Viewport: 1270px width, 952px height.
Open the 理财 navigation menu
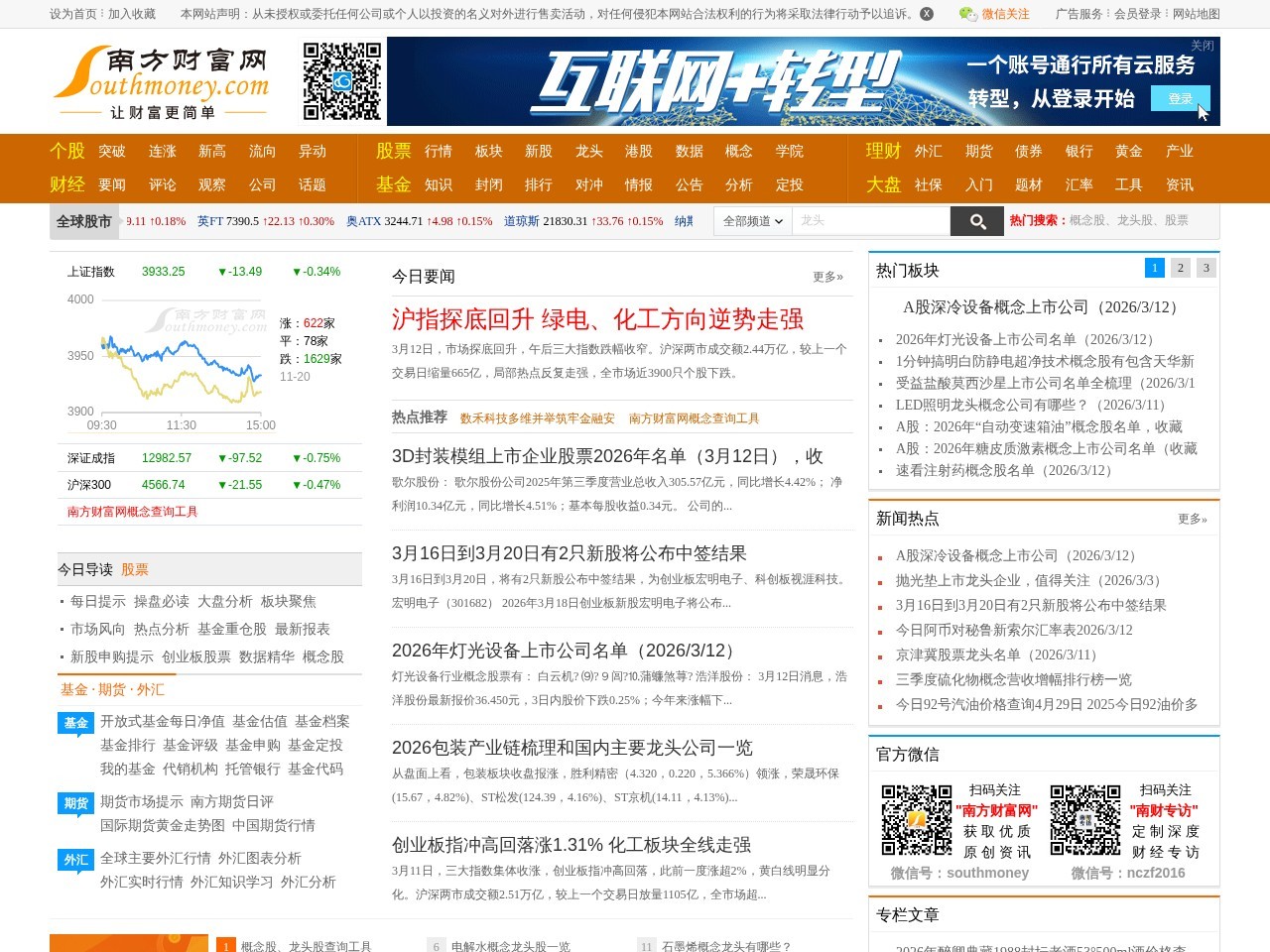click(x=882, y=151)
